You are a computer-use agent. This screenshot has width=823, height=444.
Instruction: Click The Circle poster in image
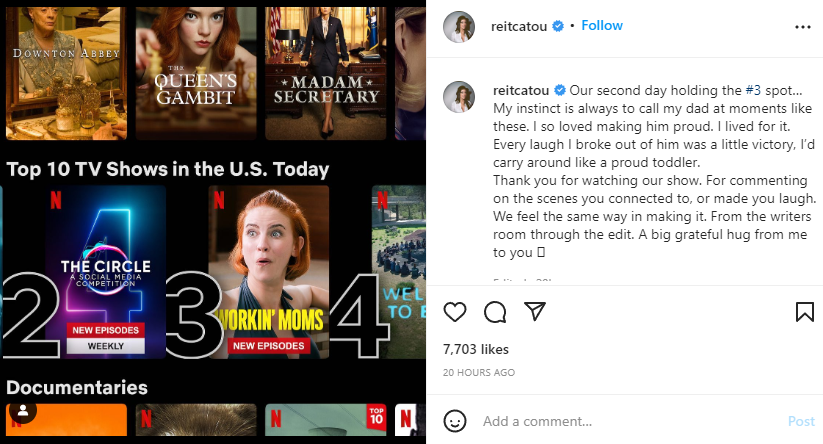(105, 272)
